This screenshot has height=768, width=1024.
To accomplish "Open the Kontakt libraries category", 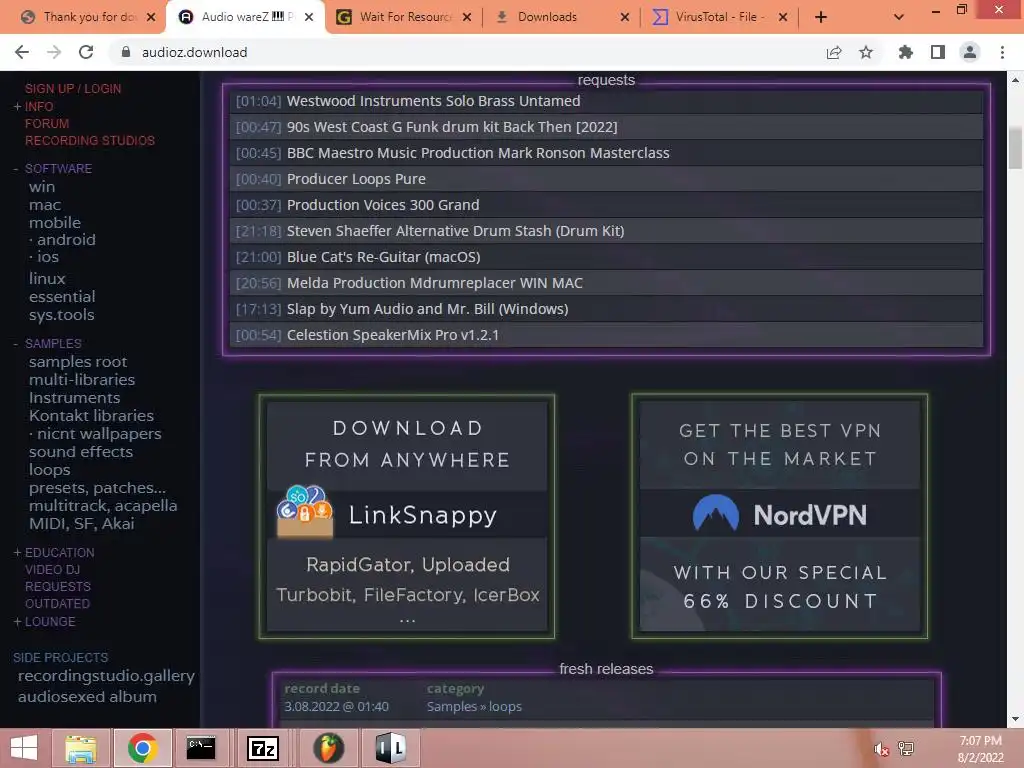I will point(91,416).
